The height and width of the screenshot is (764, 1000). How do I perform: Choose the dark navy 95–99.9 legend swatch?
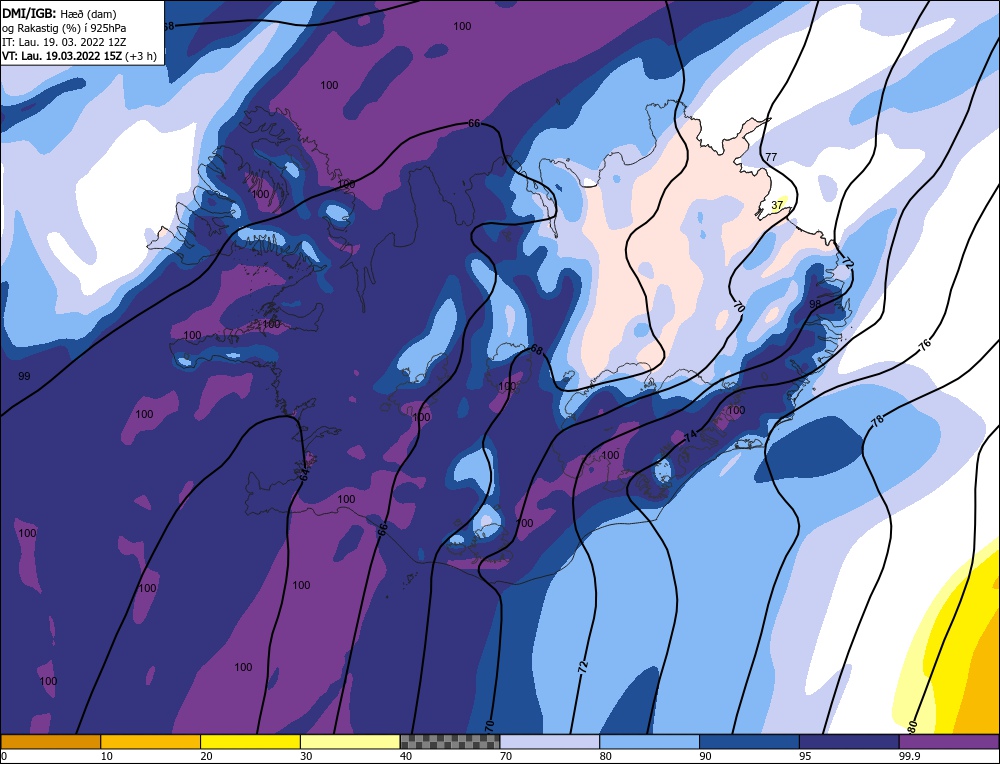849,742
